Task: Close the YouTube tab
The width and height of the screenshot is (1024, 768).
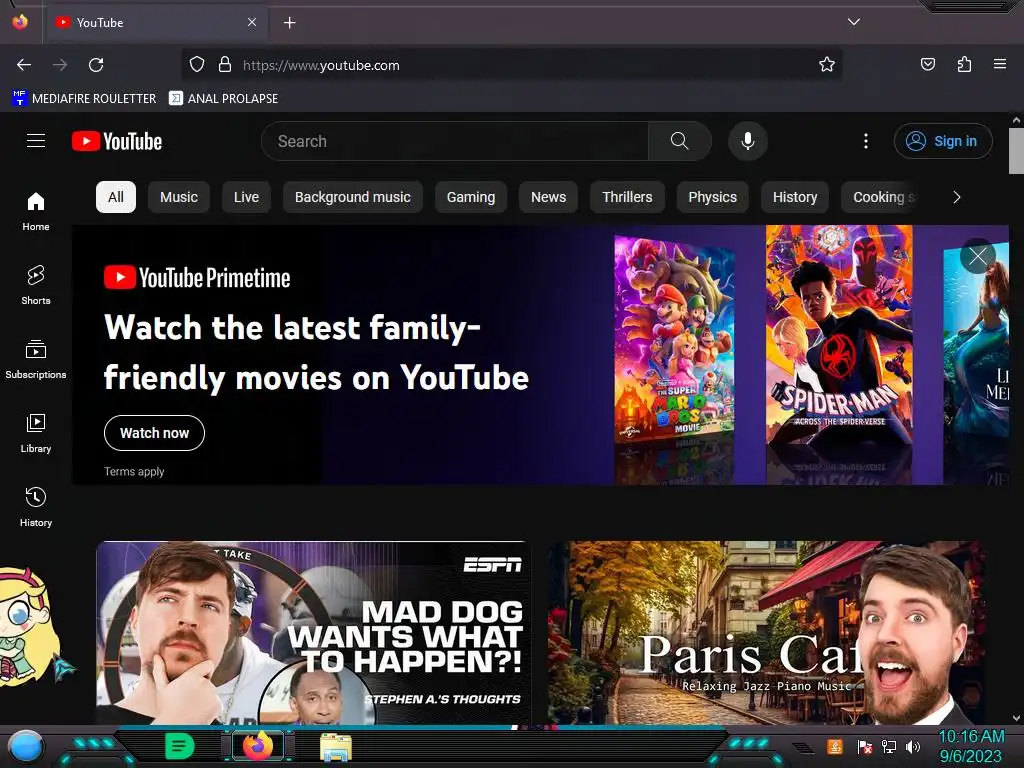Action: point(252,22)
